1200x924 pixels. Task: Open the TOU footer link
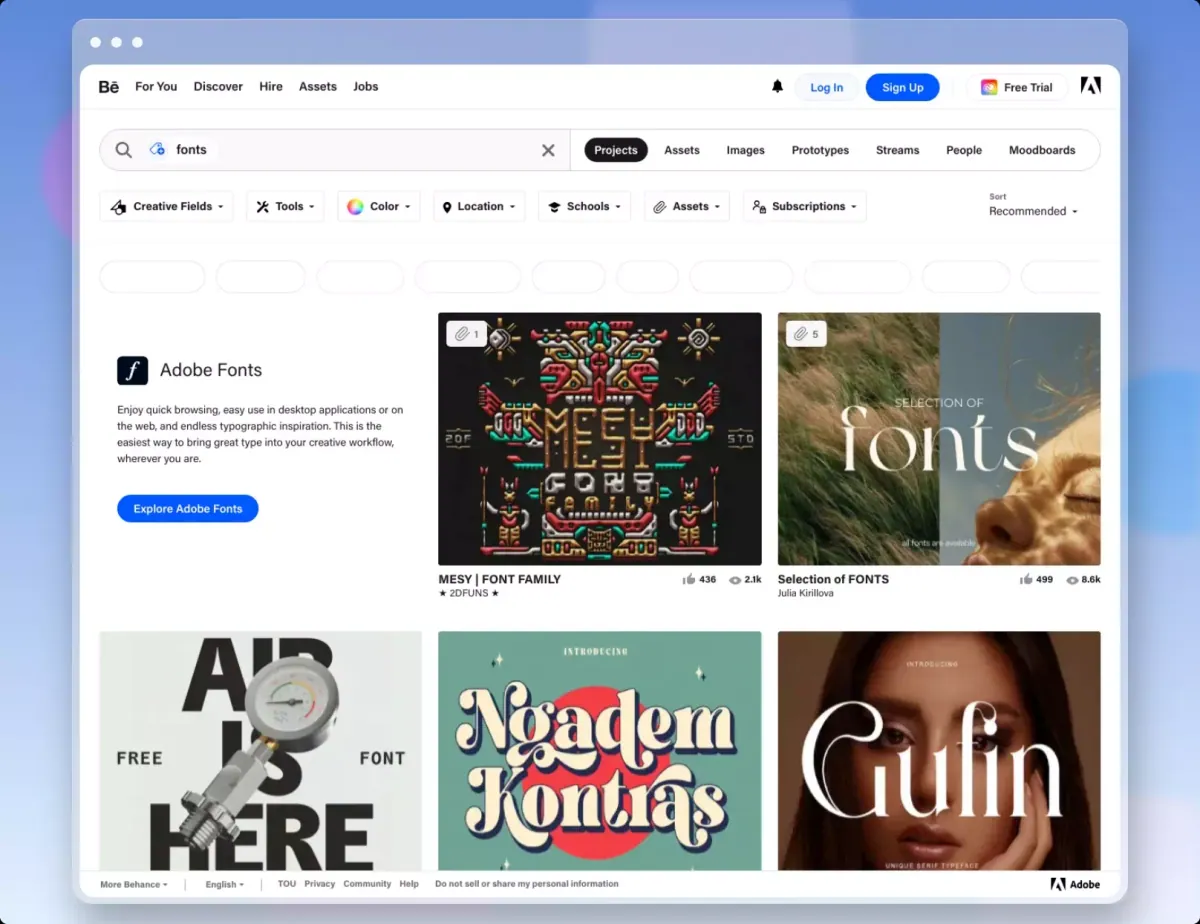287,884
